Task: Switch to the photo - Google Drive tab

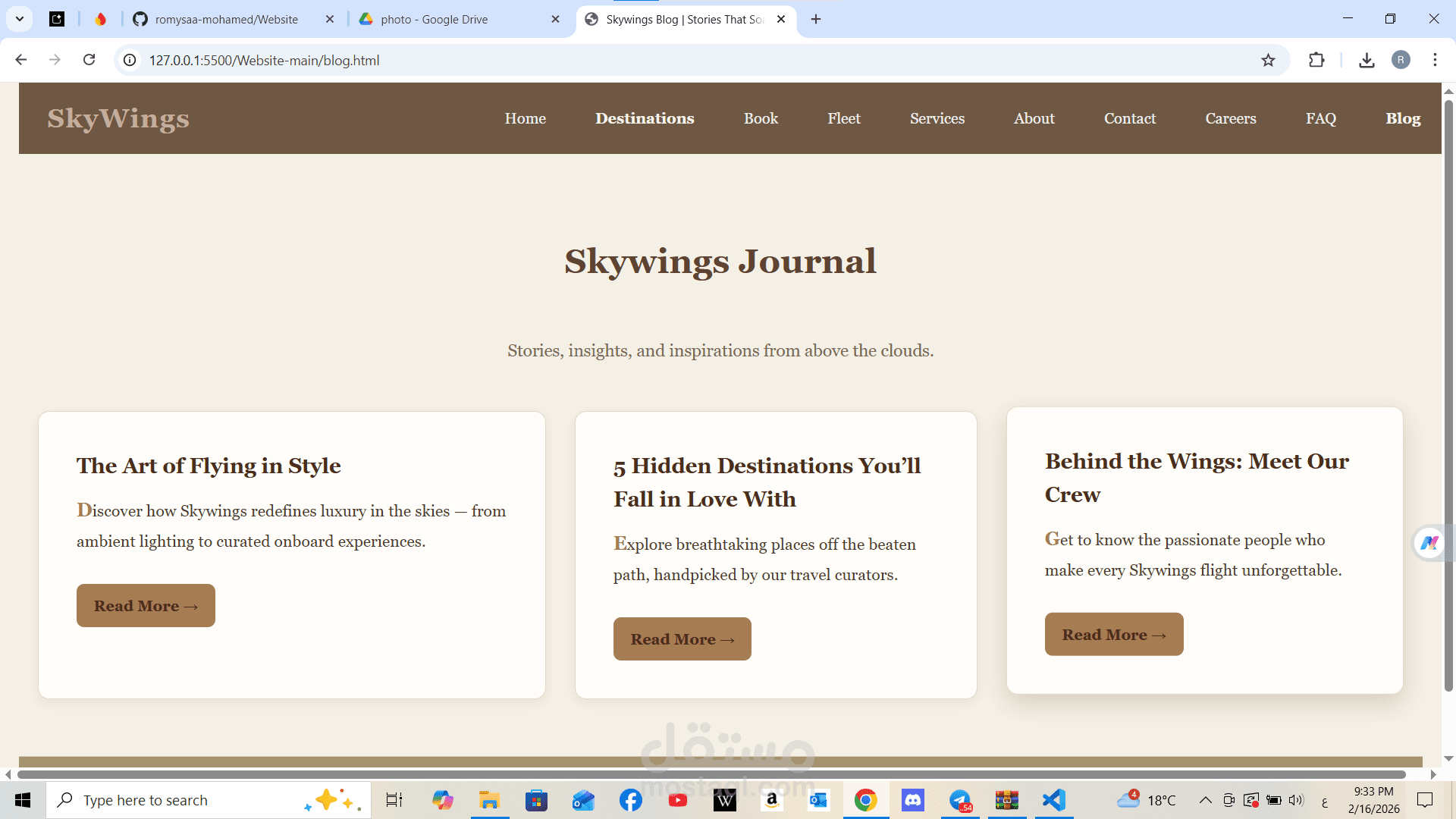Action: pos(435,20)
